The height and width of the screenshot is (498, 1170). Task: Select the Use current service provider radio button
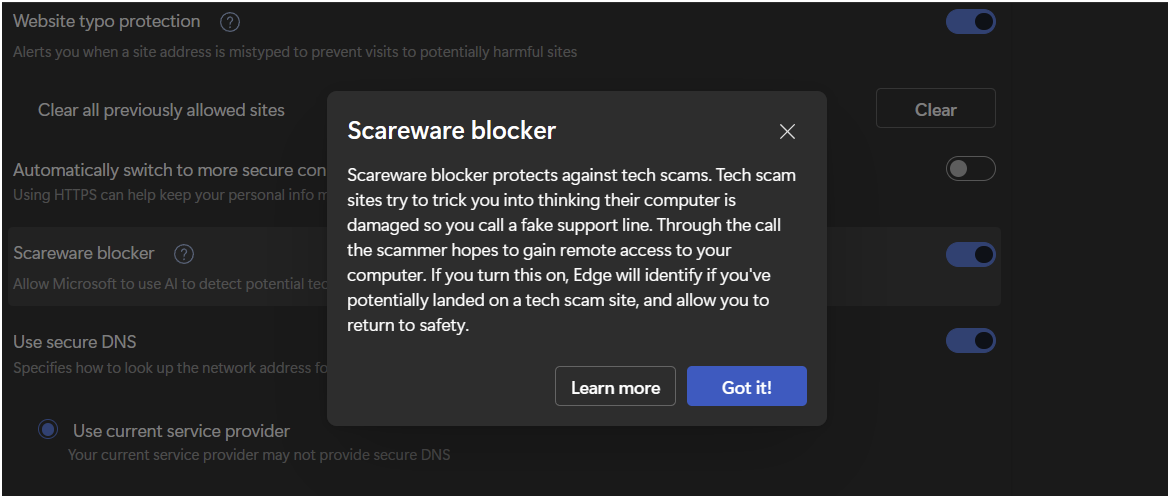[x=49, y=429]
